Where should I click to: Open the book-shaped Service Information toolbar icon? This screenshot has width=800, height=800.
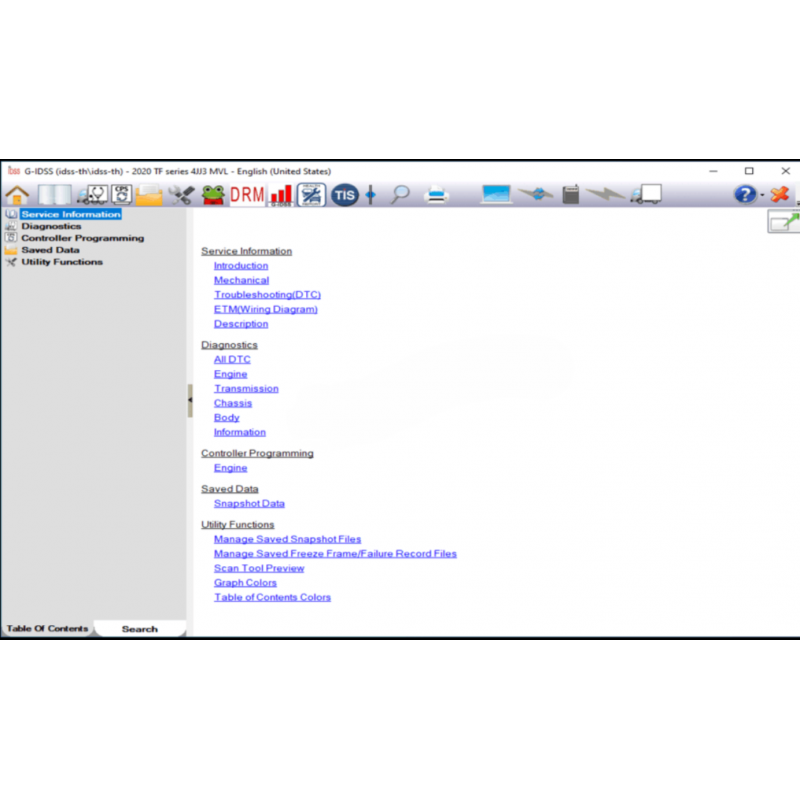click(x=54, y=195)
